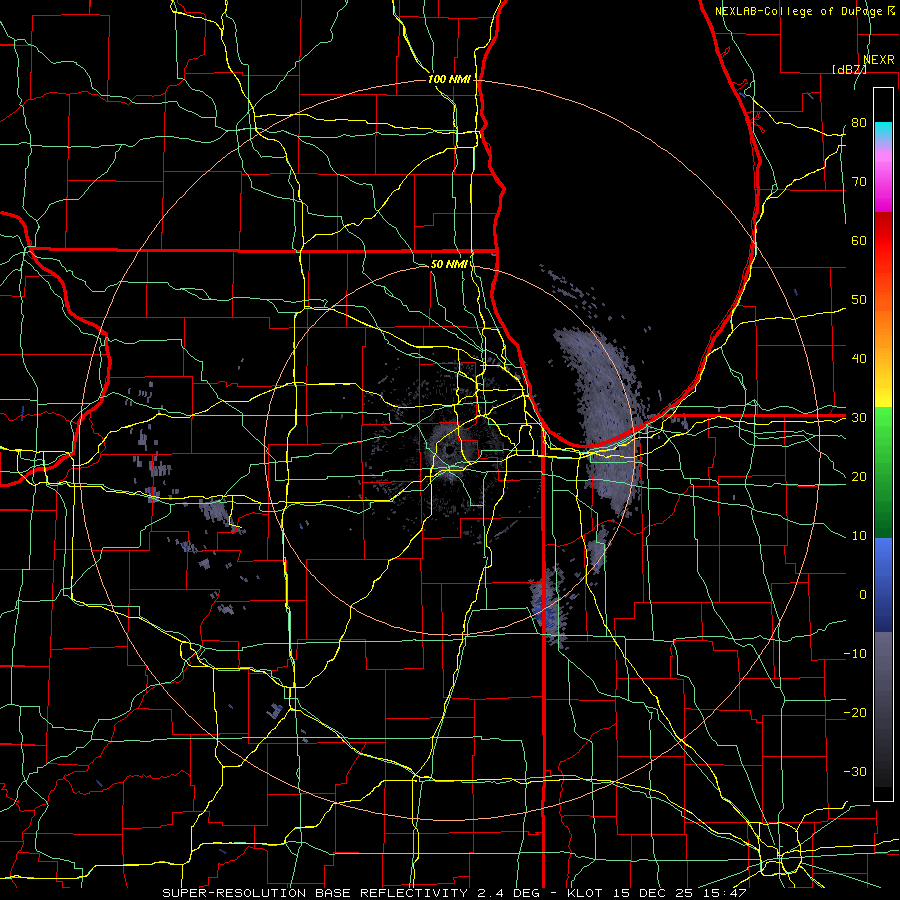The height and width of the screenshot is (900, 900).
Task: Click the "2.4 DEG" elevation angle text
Action: tap(509, 893)
